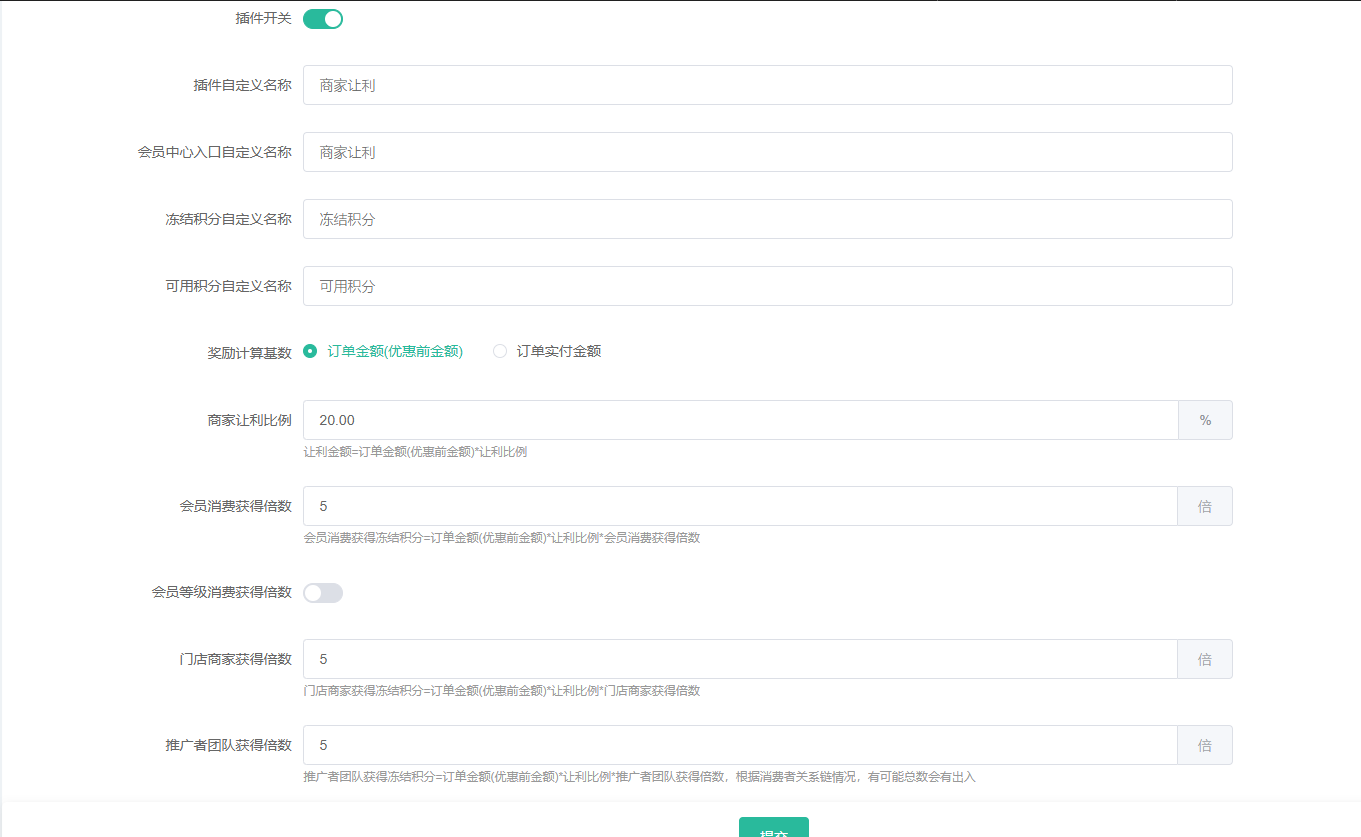Toggle the 插件开关 switch off
Image resolution: width=1361 pixels, height=837 pixels.
[323, 19]
